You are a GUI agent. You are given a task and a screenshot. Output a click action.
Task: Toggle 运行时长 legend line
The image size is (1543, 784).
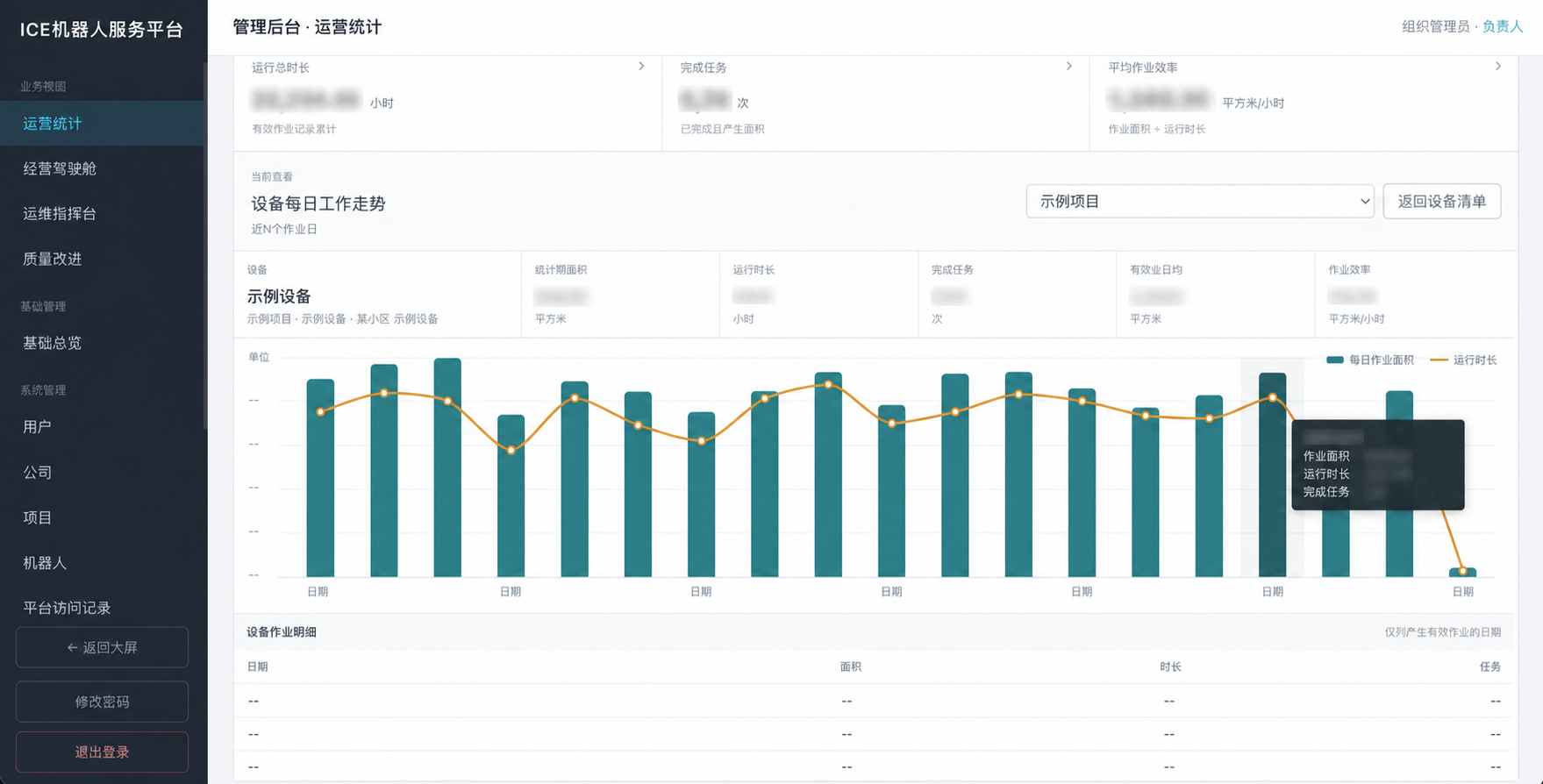coord(1439,360)
